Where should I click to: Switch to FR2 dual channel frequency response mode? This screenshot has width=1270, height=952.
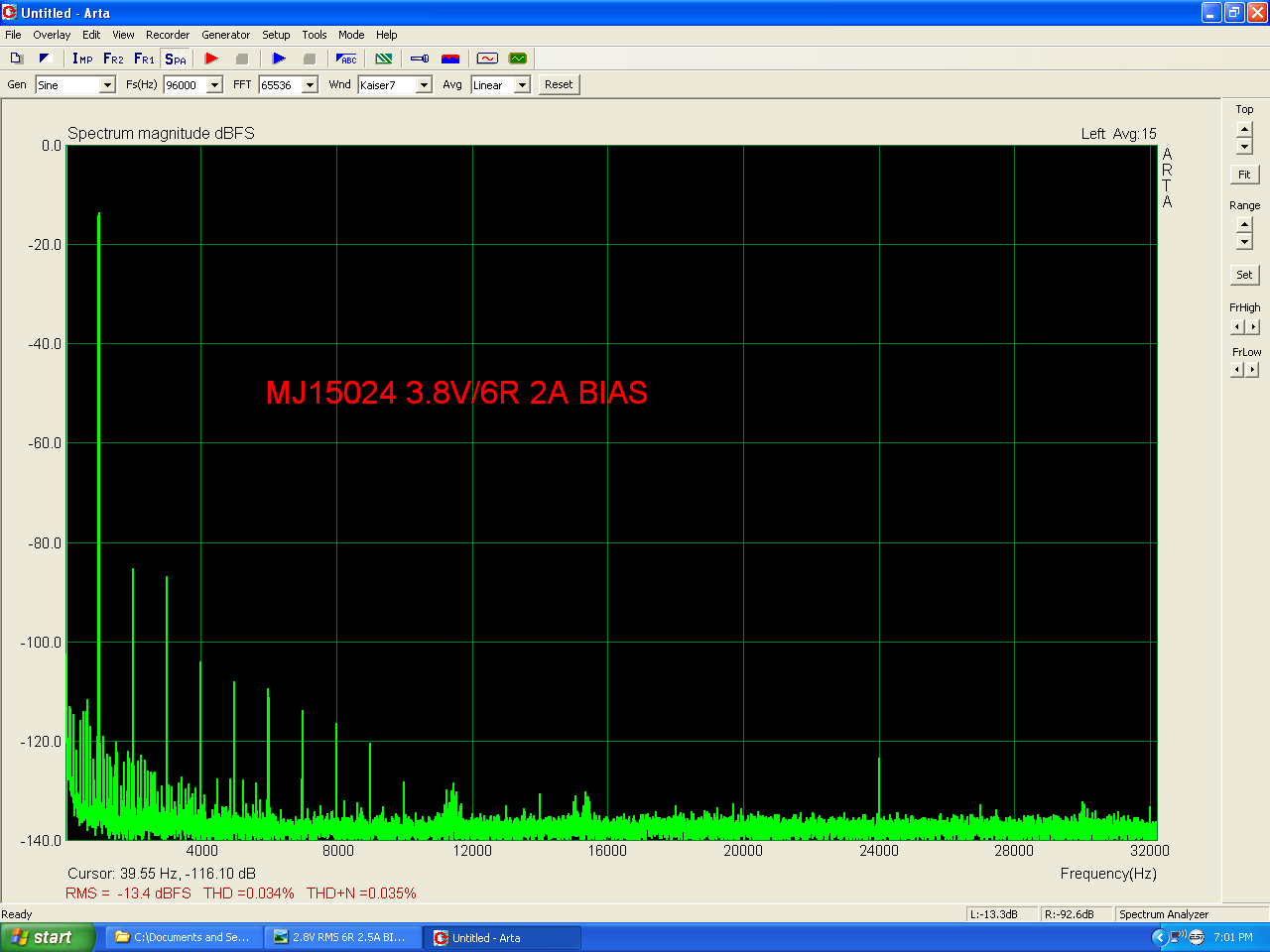point(113,59)
